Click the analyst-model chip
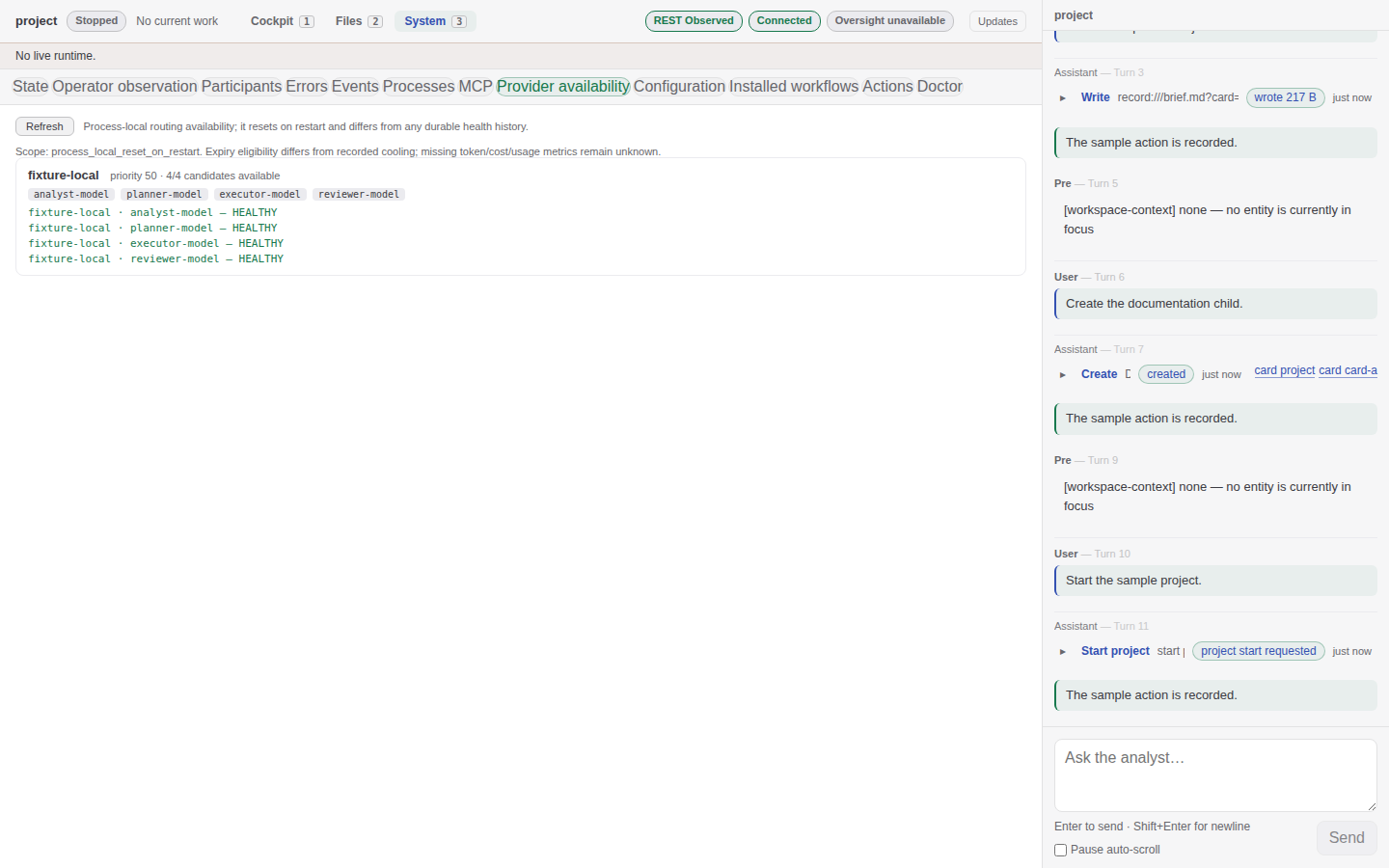Viewport: 1389px width, 868px height. pos(71,195)
